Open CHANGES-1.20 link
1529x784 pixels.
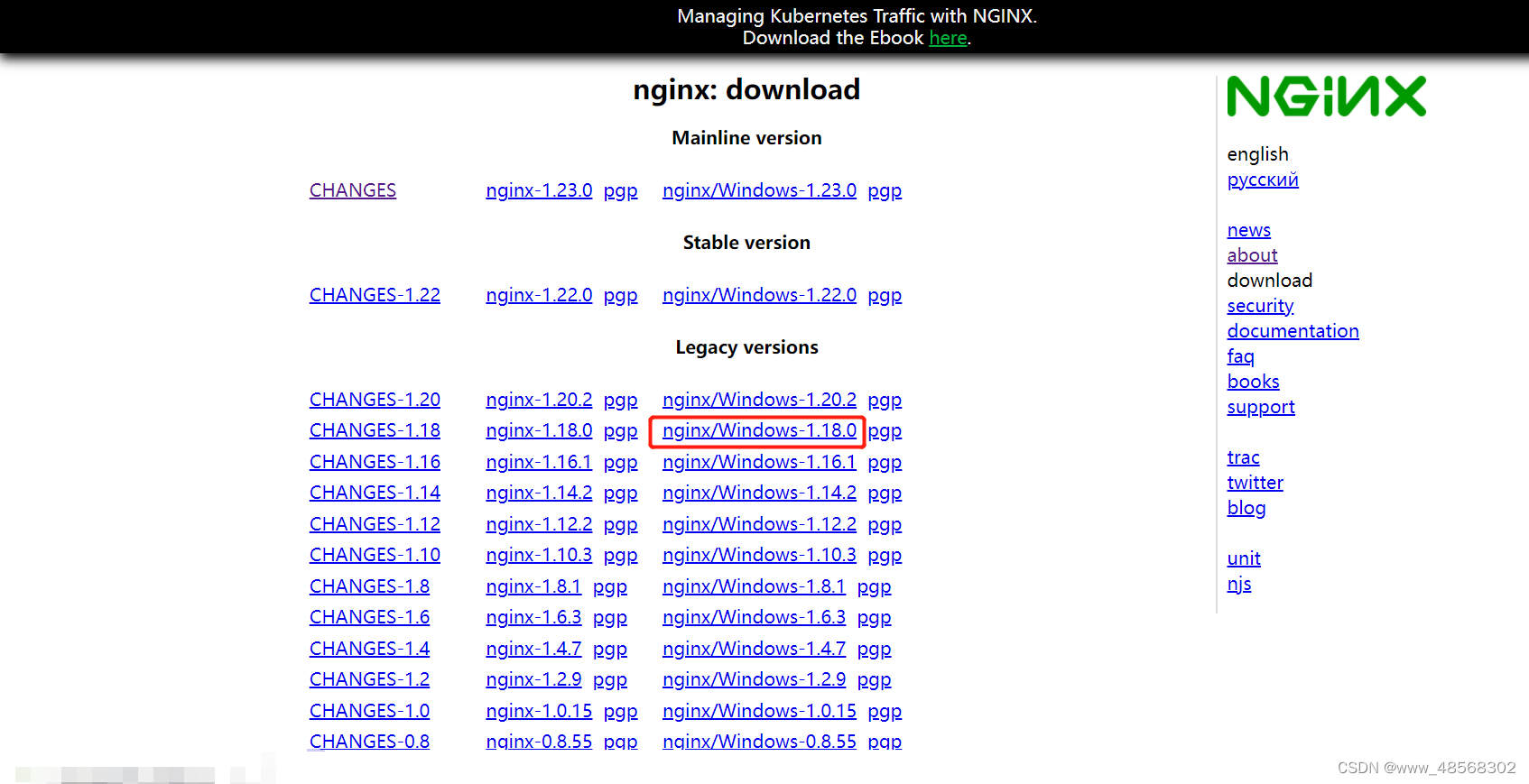click(375, 400)
